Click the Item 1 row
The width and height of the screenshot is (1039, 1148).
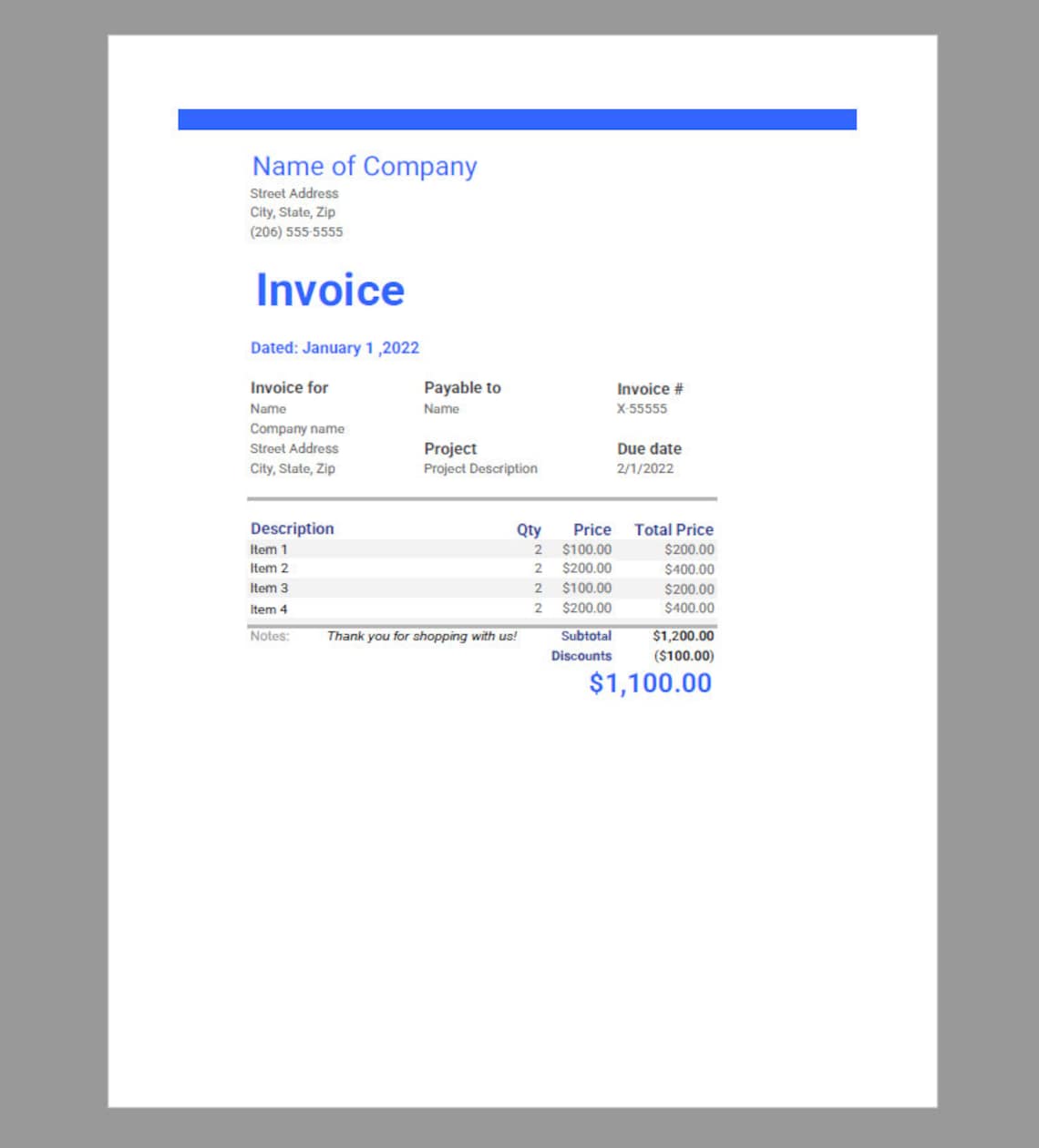268,549
